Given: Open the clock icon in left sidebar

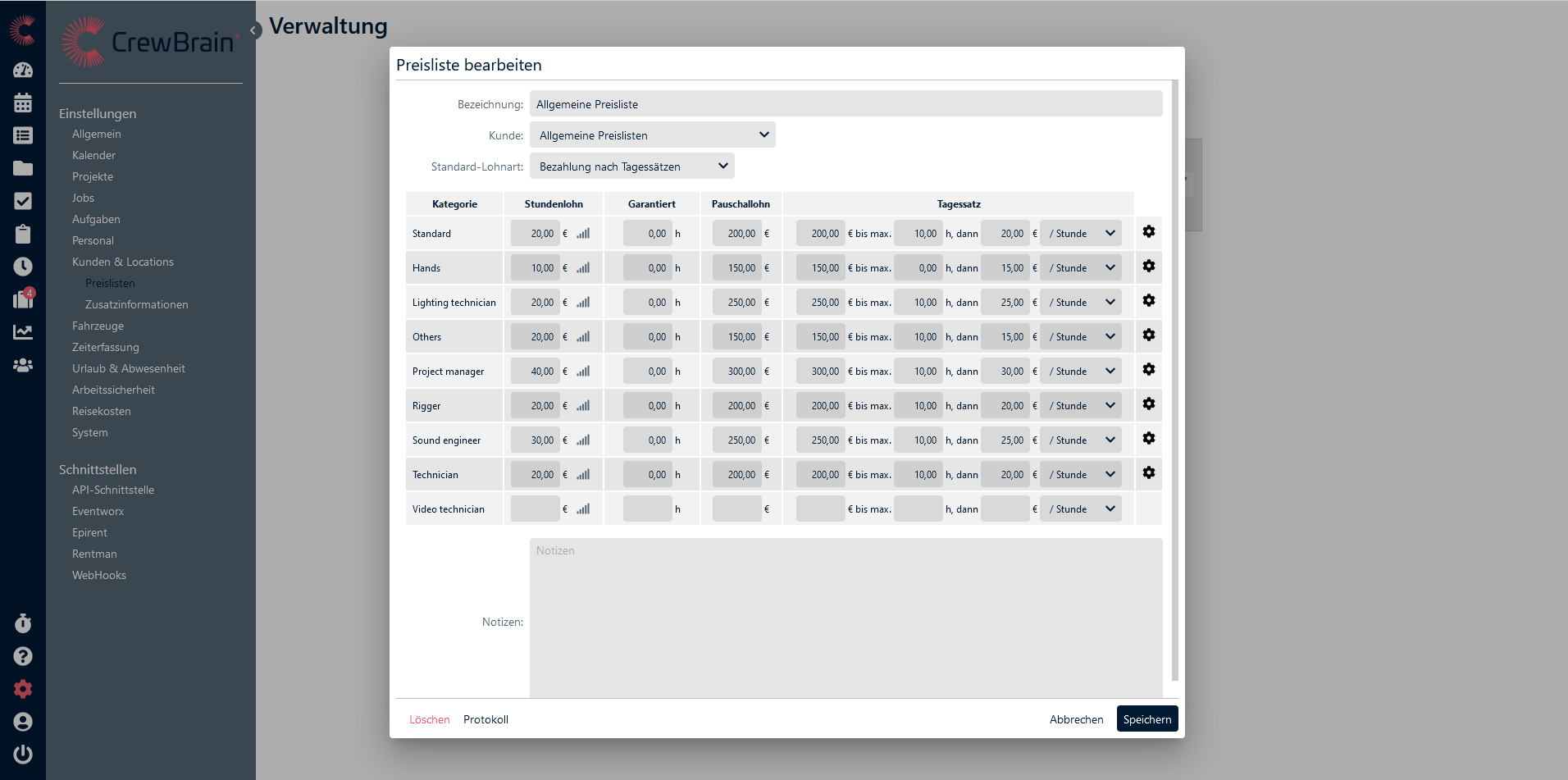Looking at the screenshot, I should (x=23, y=267).
